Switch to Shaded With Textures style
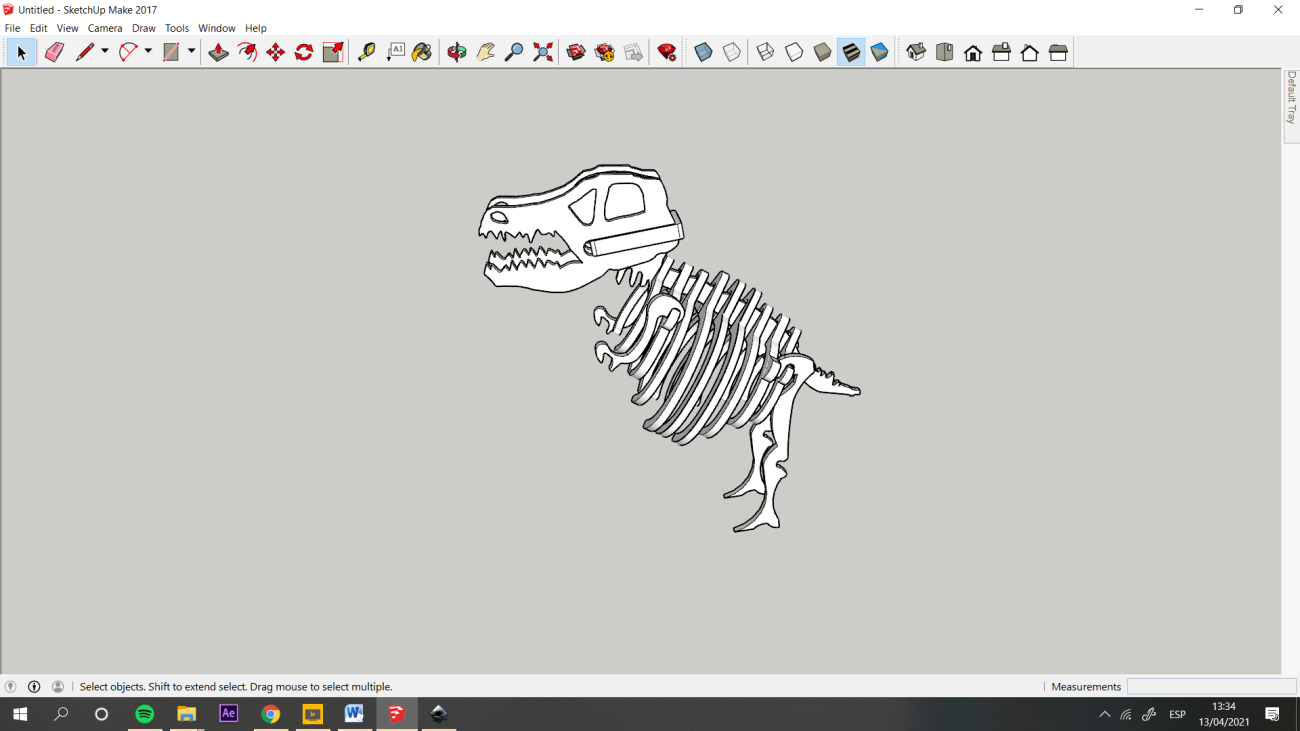The image size is (1300, 731). (x=851, y=53)
